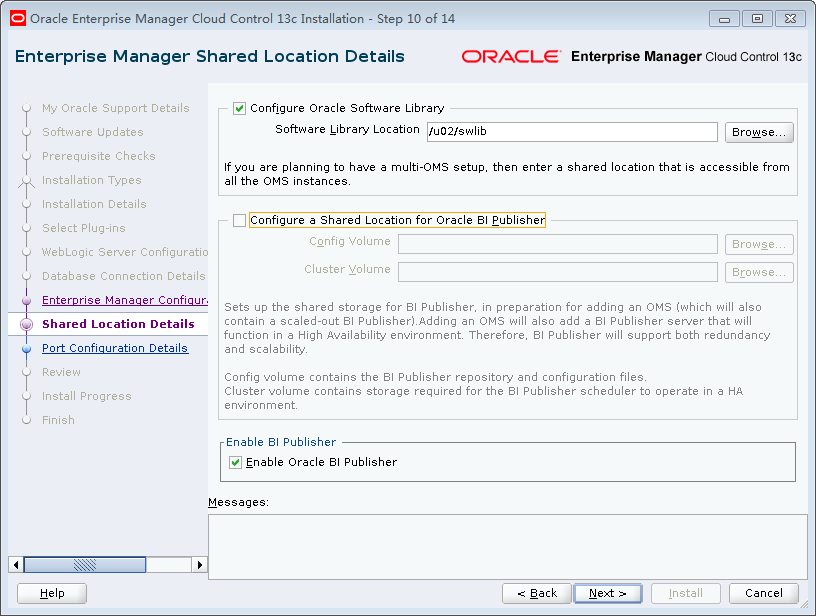Disable Enable Oracle BI Publisher
816x616 pixels.
pos(235,462)
